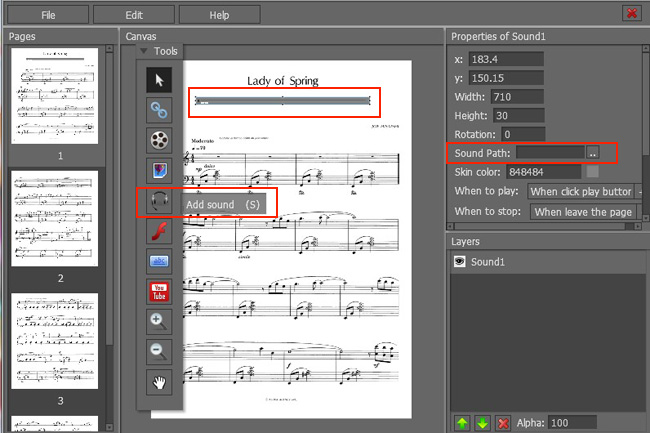Screen dimensions: 650x433
Task: Choose the Add link chain tool
Action: pyautogui.click(x=159, y=110)
